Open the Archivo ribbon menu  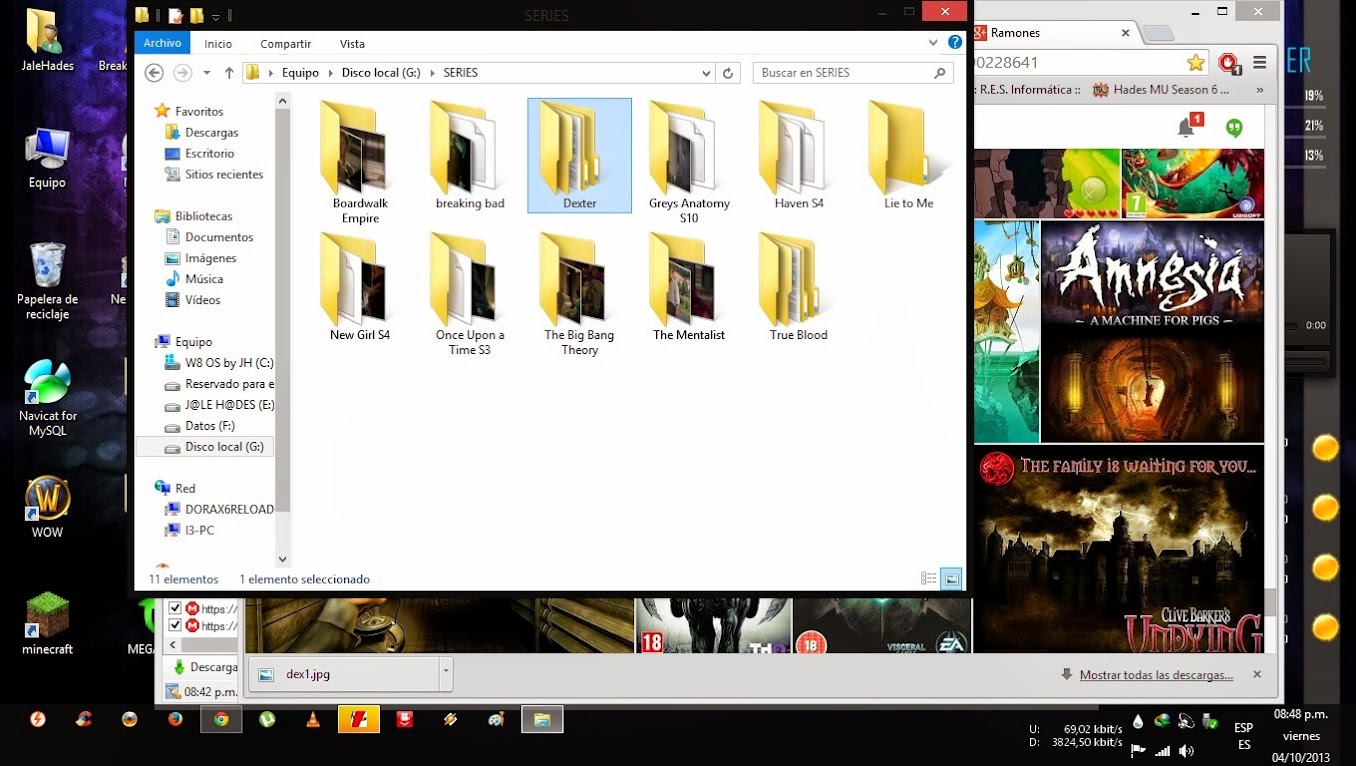(162, 43)
